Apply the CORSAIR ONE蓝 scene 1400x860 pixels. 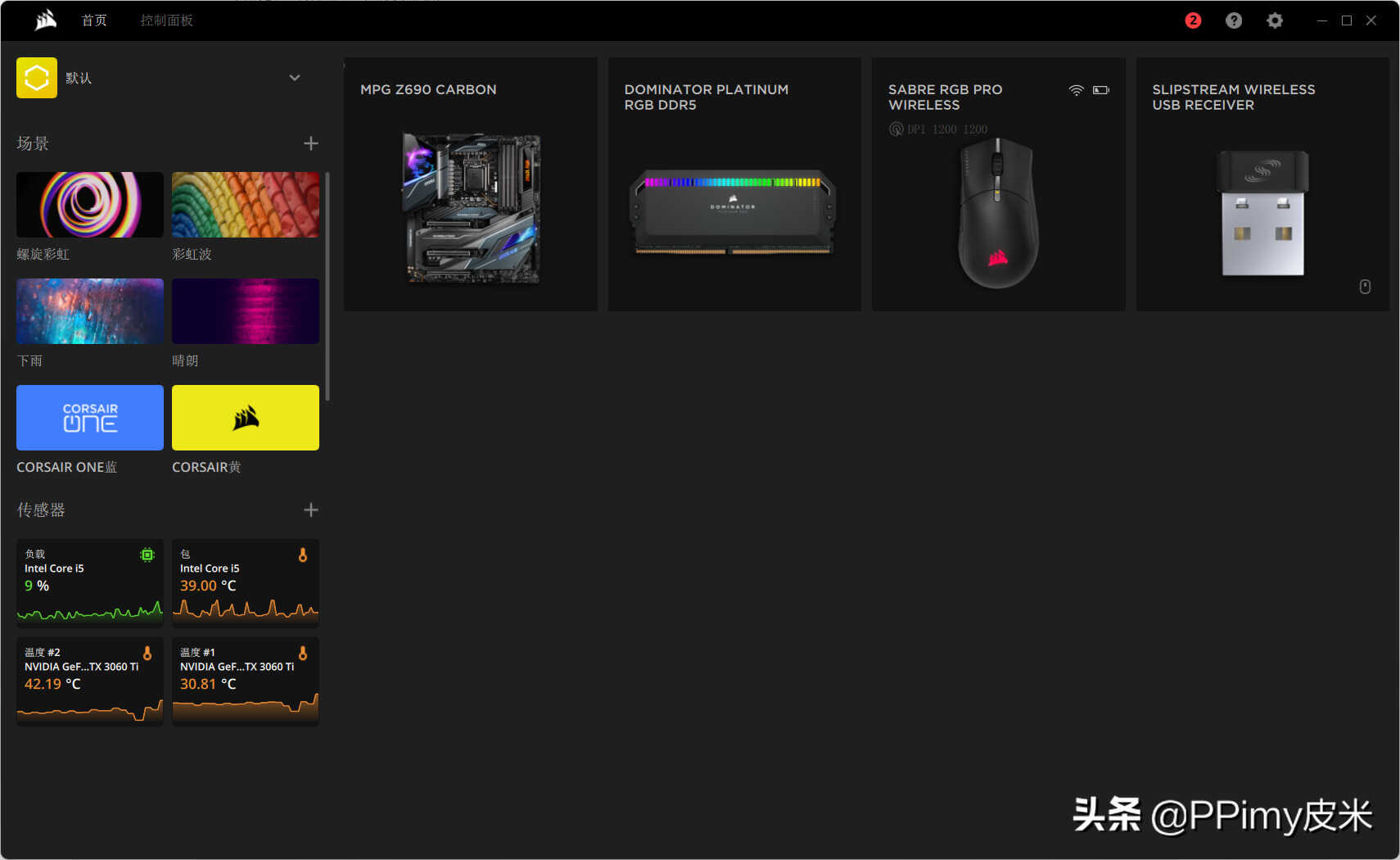(90, 418)
